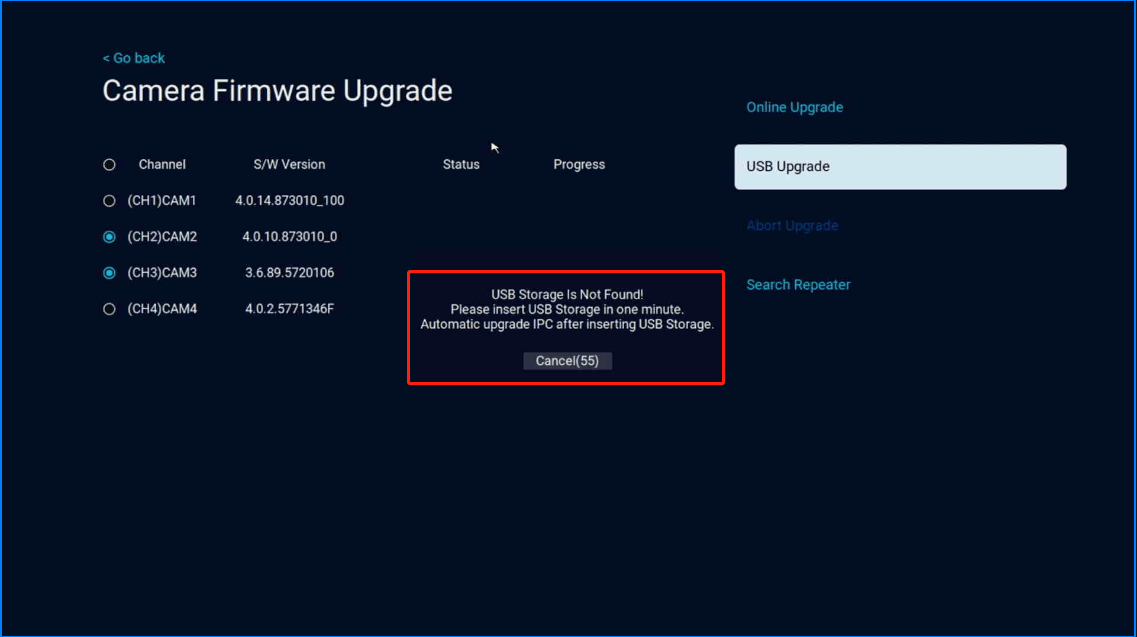Click the S/W Version column header

289,165
